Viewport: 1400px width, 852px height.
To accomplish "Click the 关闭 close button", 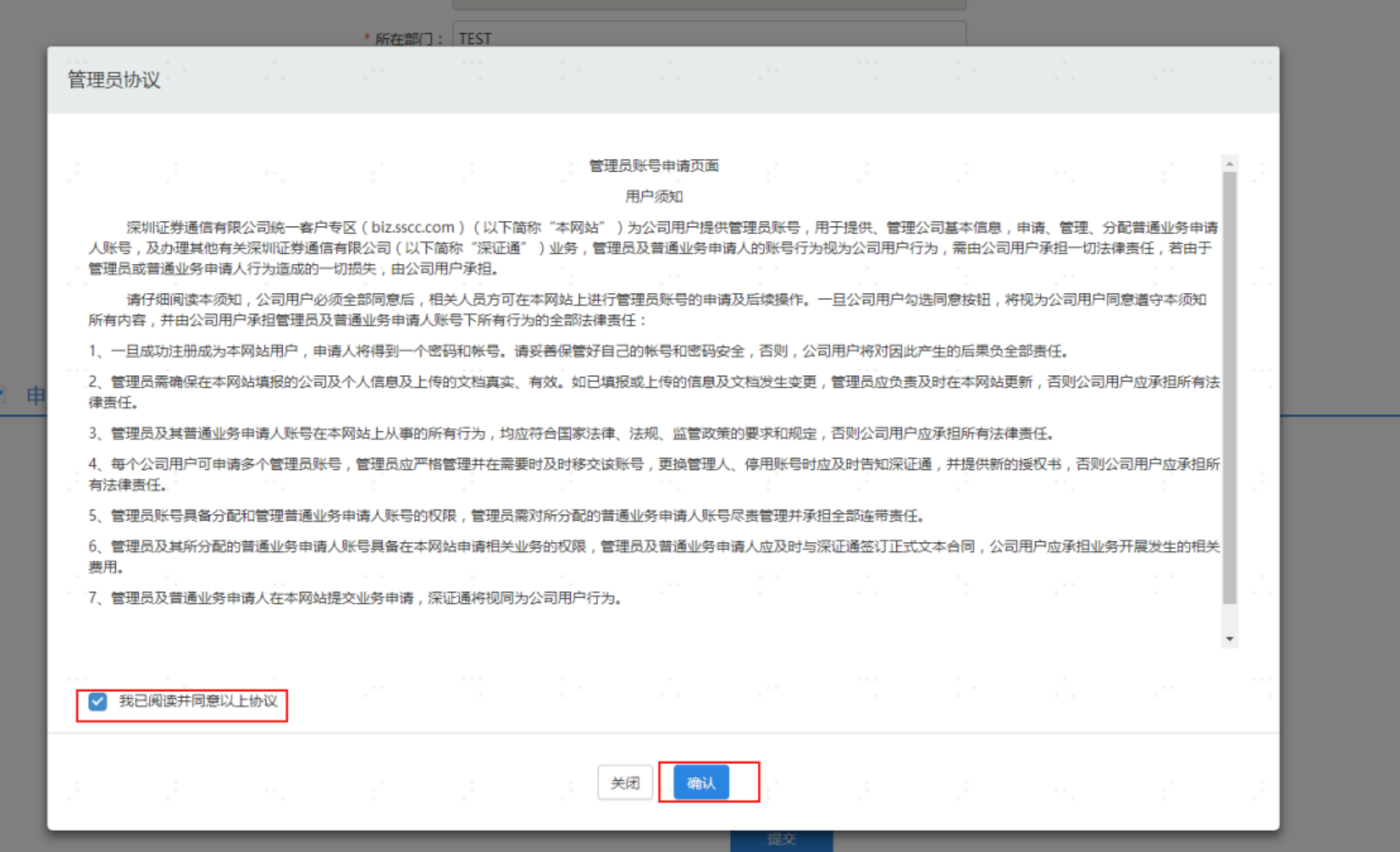I will (625, 782).
